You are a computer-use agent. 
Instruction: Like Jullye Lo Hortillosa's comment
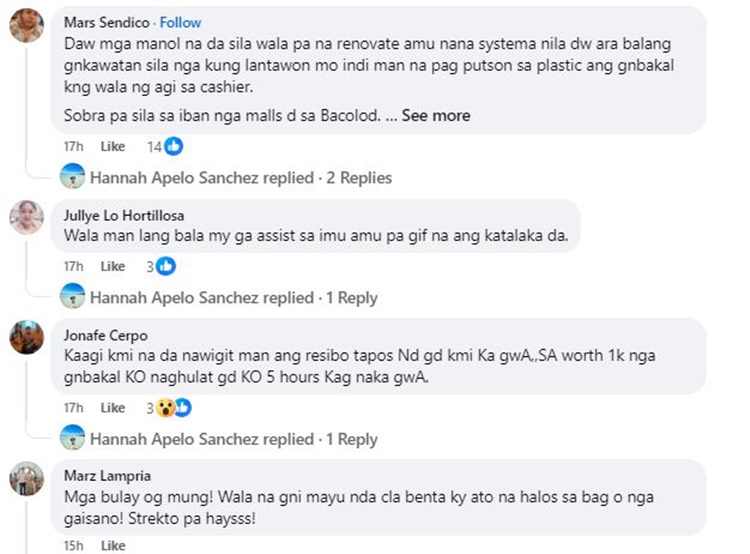tap(113, 266)
